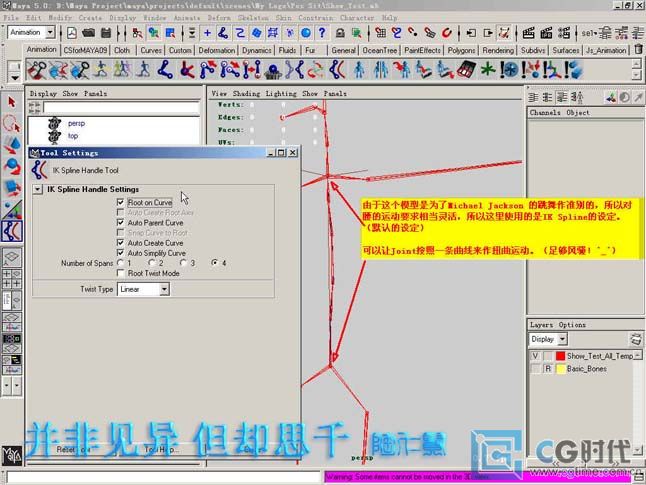Click the red magnet icon on the status line
Image resolution: width=646 pixels, height=485 pixels.
[447, 33]
